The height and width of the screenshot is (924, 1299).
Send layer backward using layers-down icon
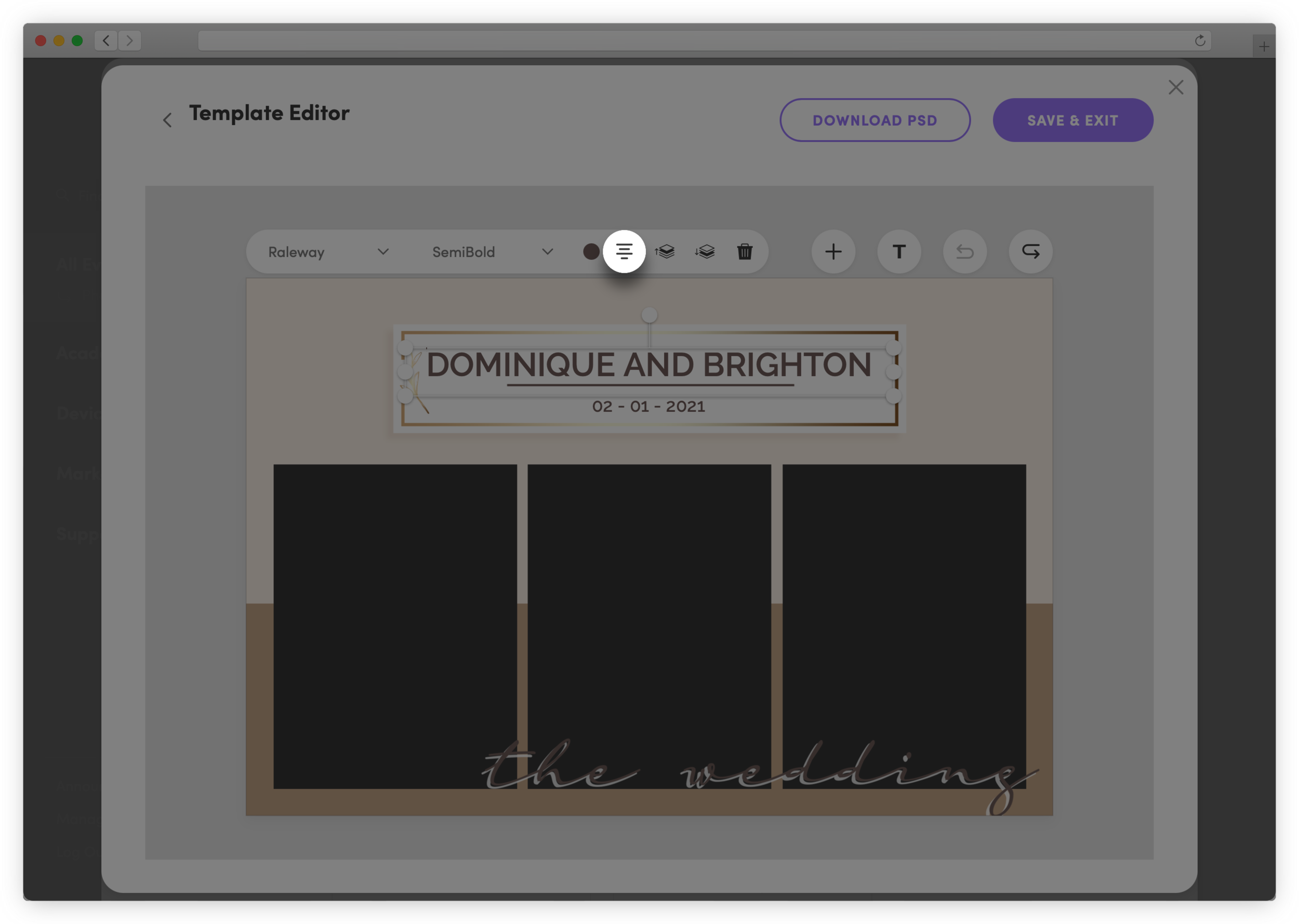[705, 251]
